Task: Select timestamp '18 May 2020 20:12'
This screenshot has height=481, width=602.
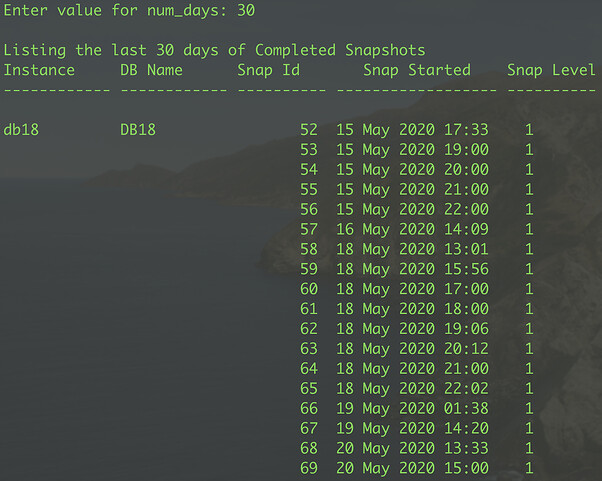Action: (412, 349)
